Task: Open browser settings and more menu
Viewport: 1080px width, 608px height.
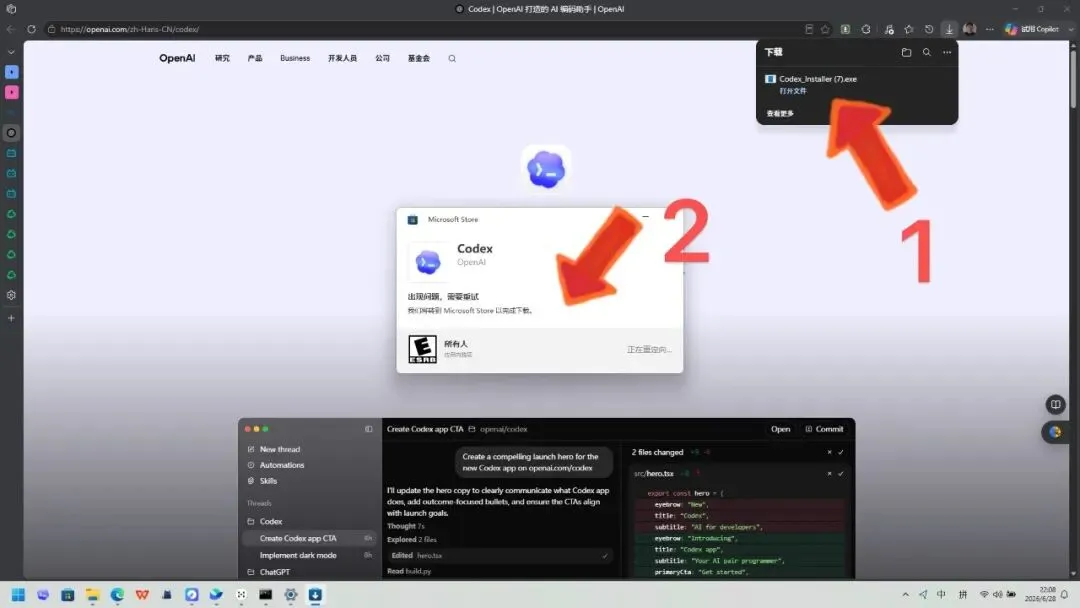Action: pyautogui.click(x=990, y=29)
